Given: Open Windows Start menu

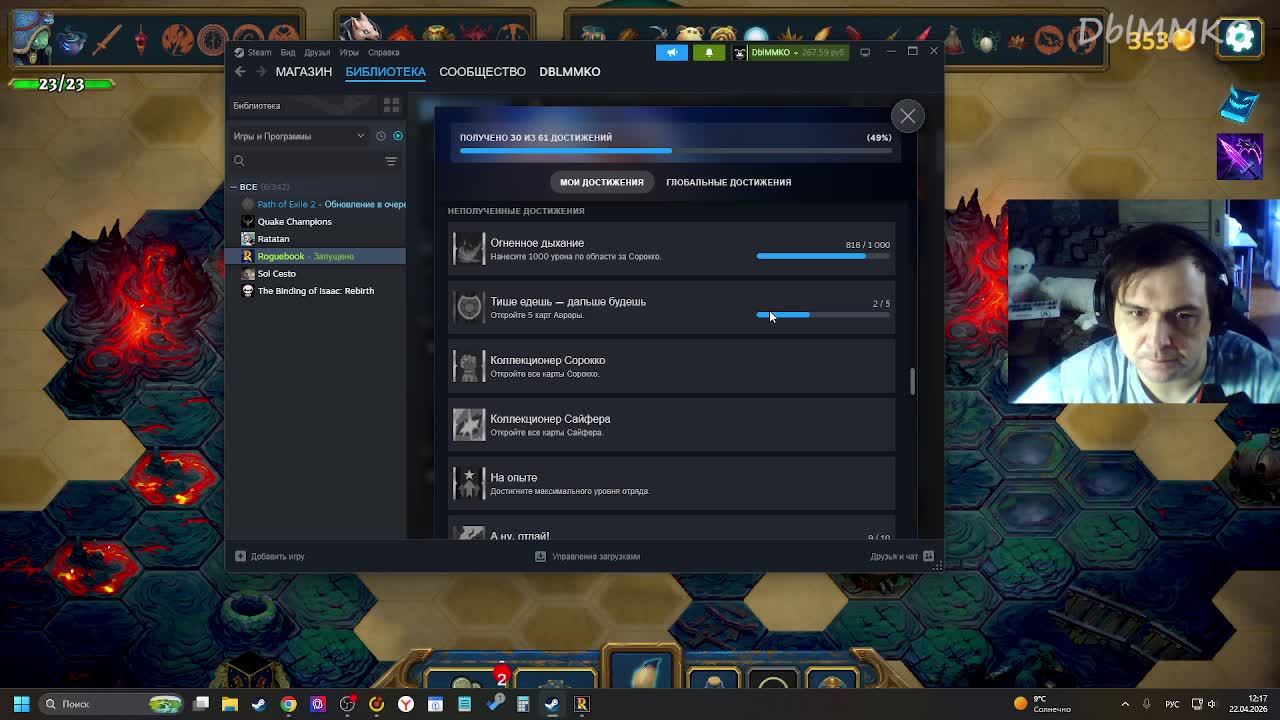Looking at the screenshot, I should [21, 704].
